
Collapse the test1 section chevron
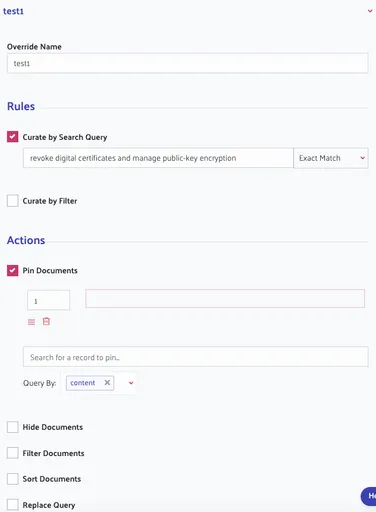click(370, 11)
